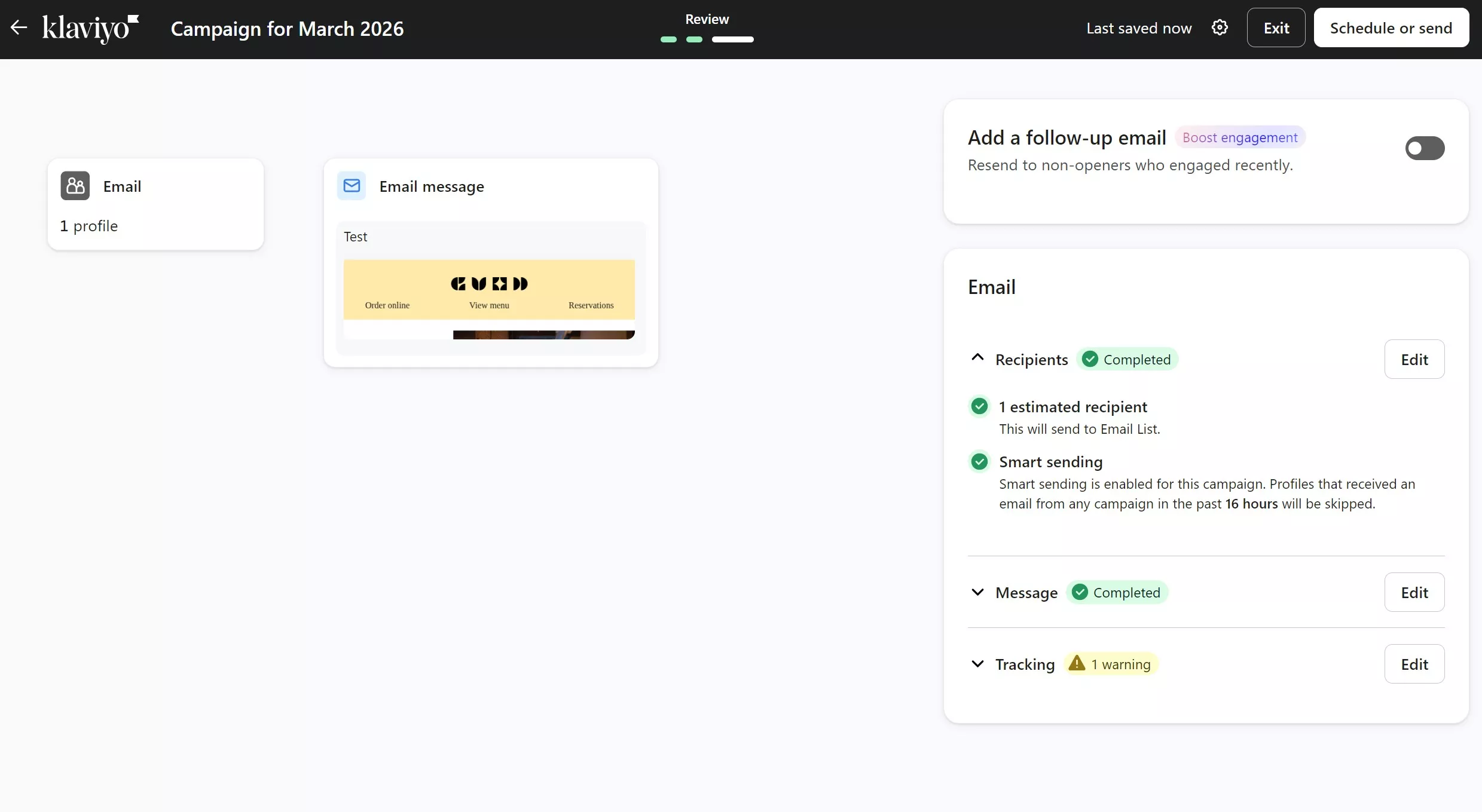Collapse the Recipients section

coord(977,358)
